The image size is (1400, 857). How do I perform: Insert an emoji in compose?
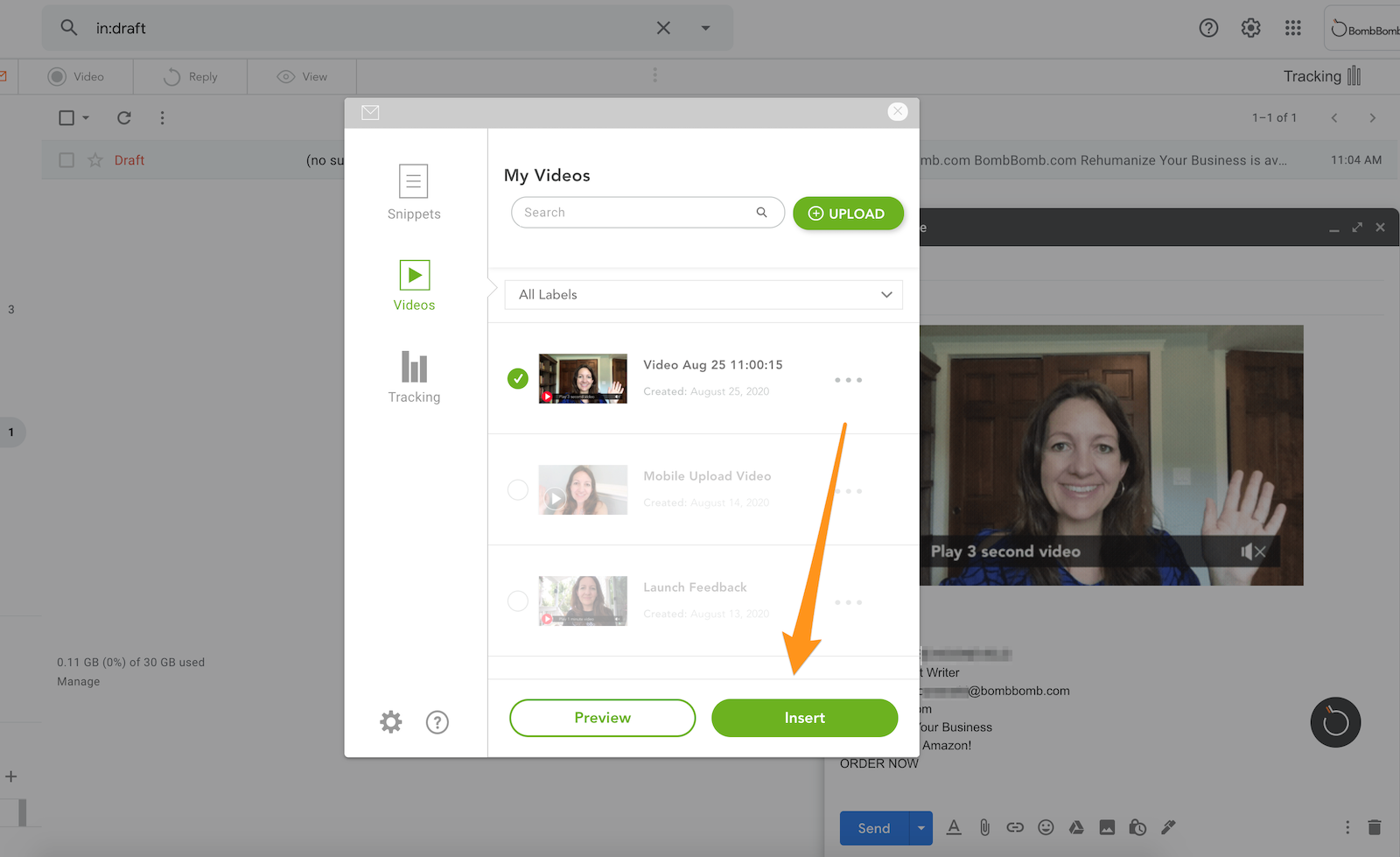tap(1046, 827)
